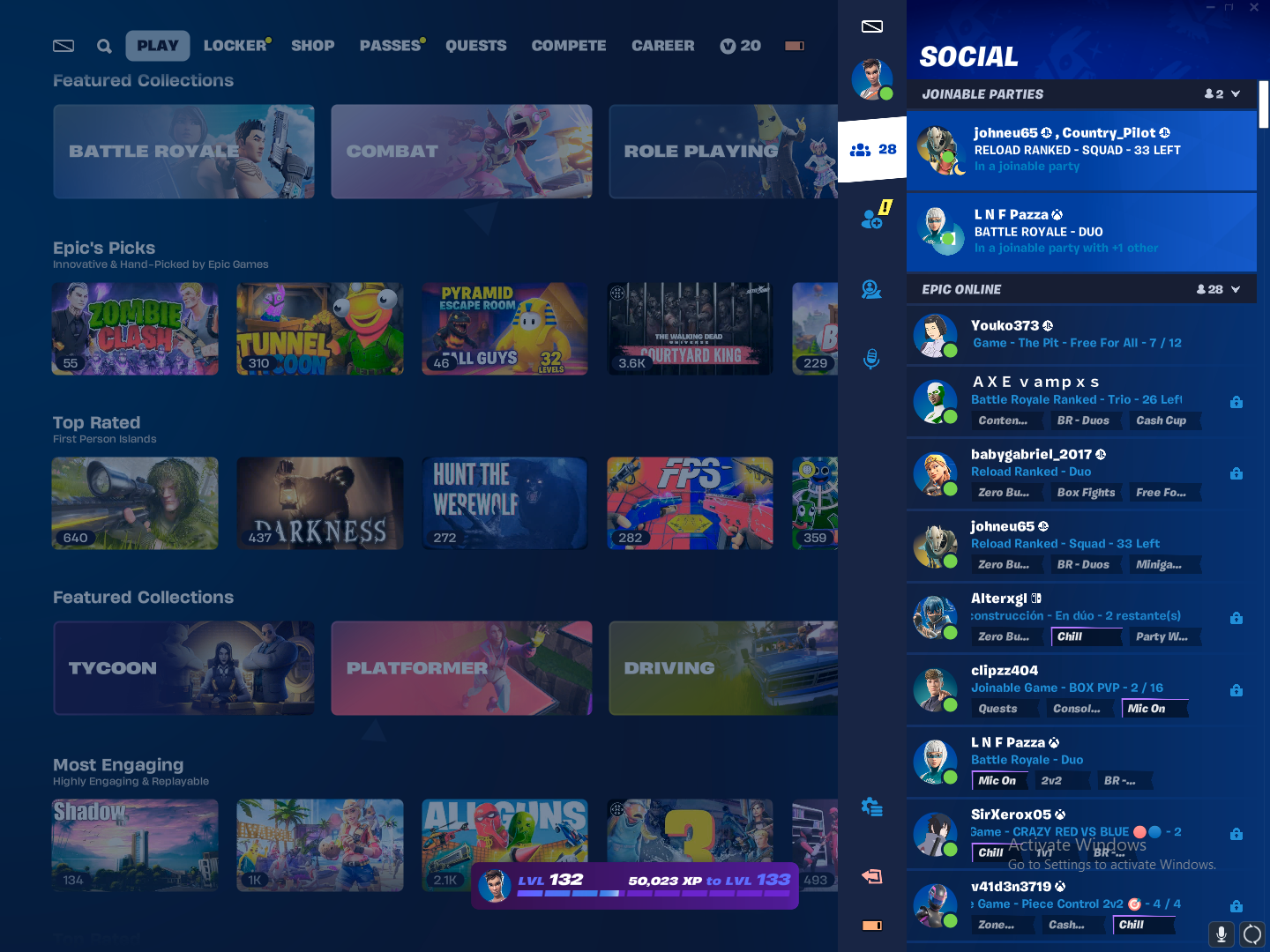Select johneu65 in the Epic Online list

click(1081, 546)
